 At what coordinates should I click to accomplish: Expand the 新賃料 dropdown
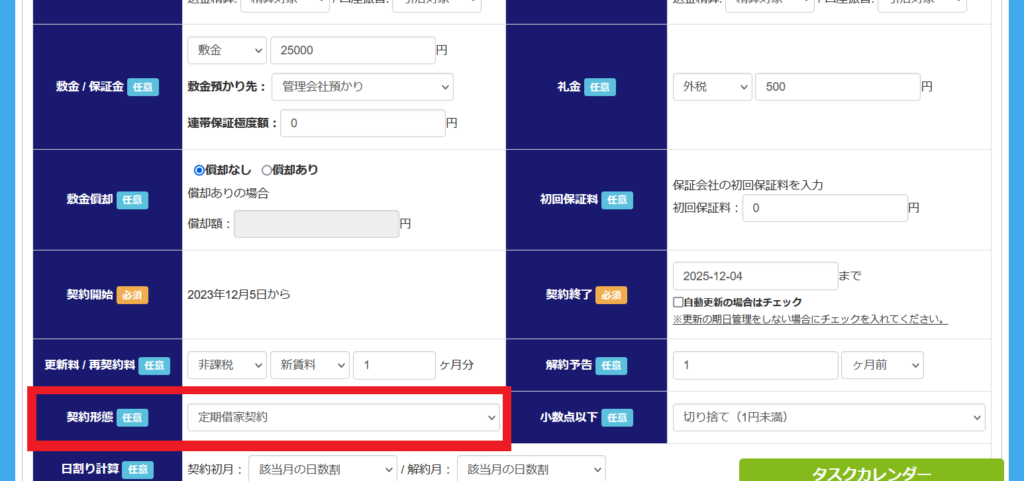point(309,365)
